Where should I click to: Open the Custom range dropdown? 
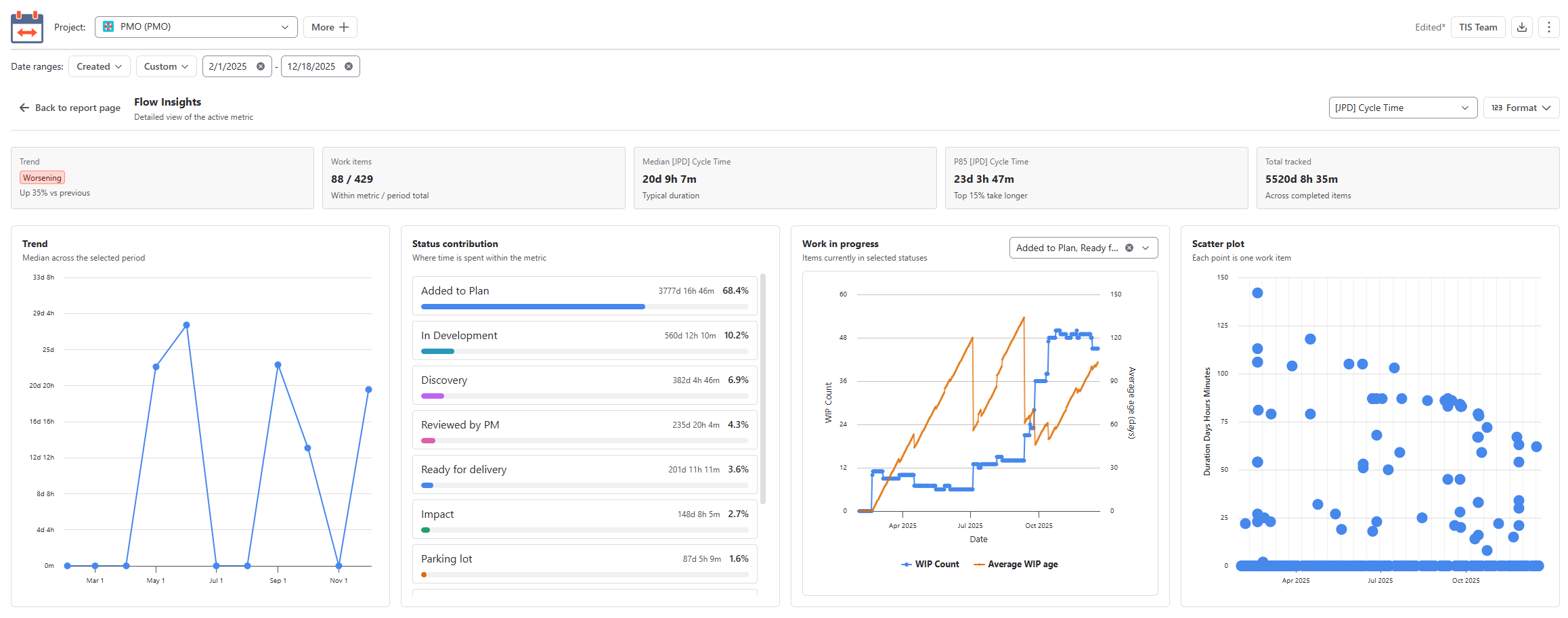click(167, 66)
